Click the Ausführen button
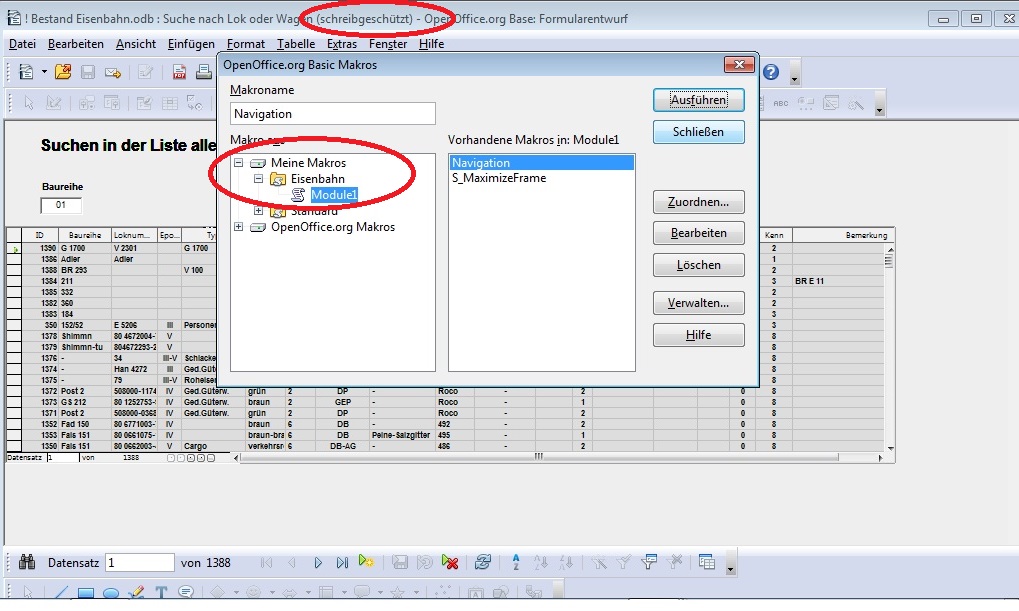The width and height of the screenshot is (1019, 611). [x=699, y=100]
